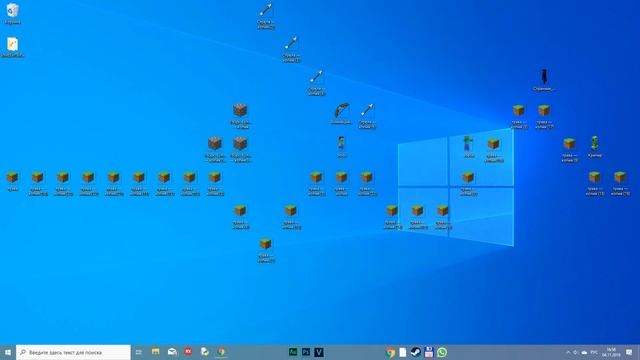640x360 pixels.
Task: Select the grass block beside the zombie
Action: (493, 149)
